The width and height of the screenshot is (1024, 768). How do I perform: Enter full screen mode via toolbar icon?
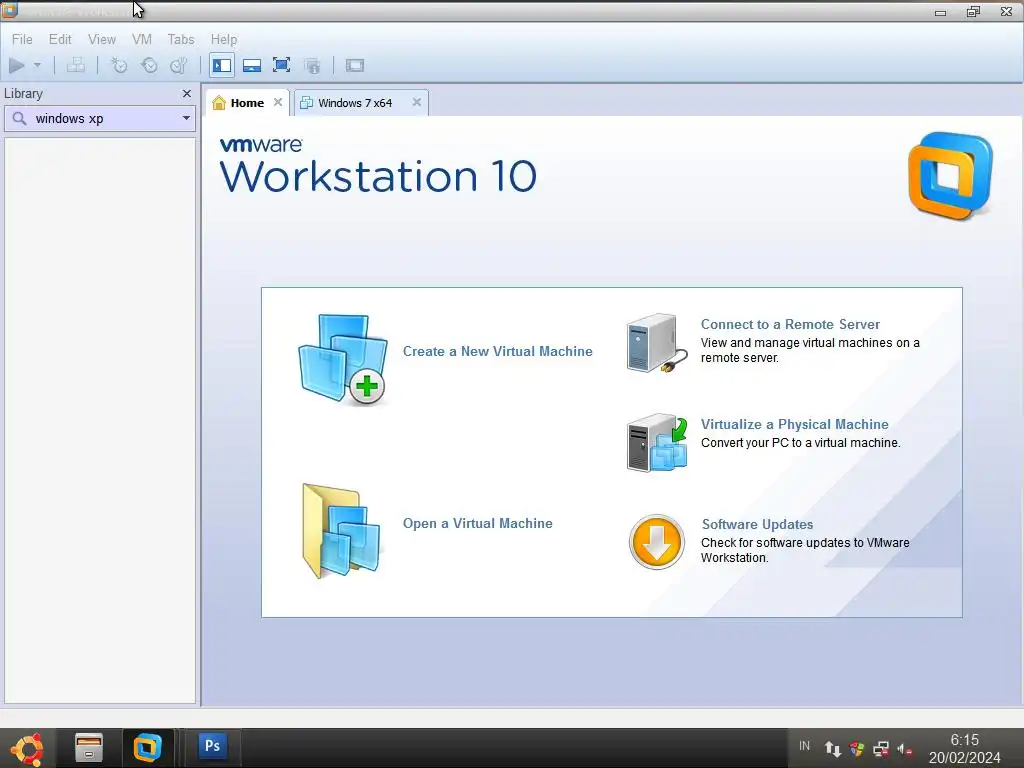(281, 65)
